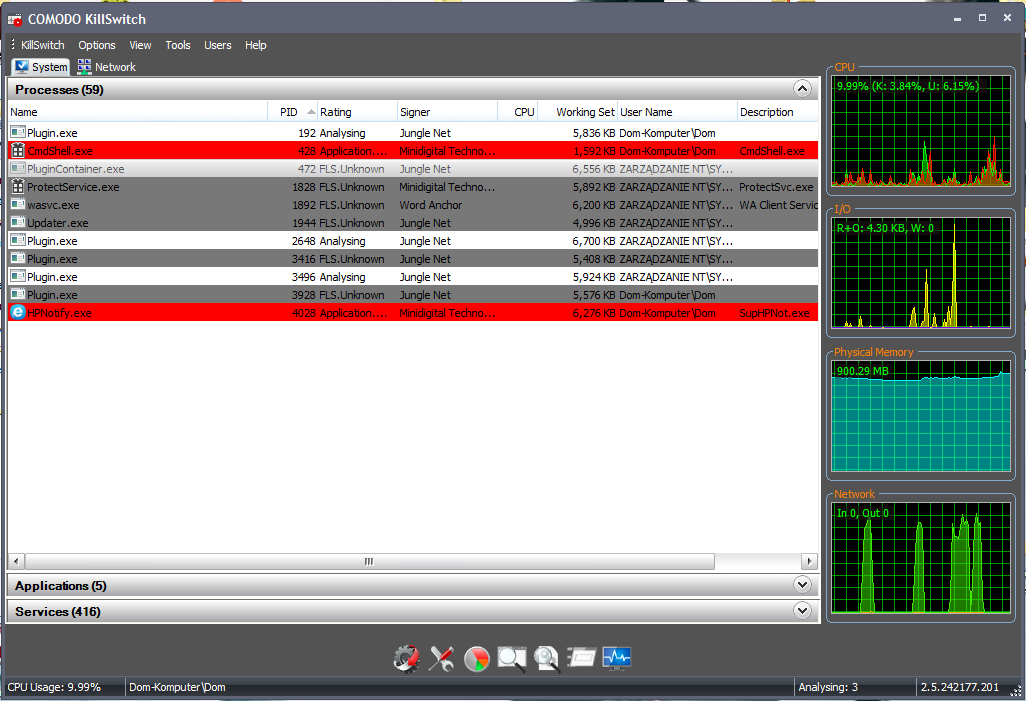Select the wasvc.exe row name
Screen dimensions: 1026x701
pos(53,205)
